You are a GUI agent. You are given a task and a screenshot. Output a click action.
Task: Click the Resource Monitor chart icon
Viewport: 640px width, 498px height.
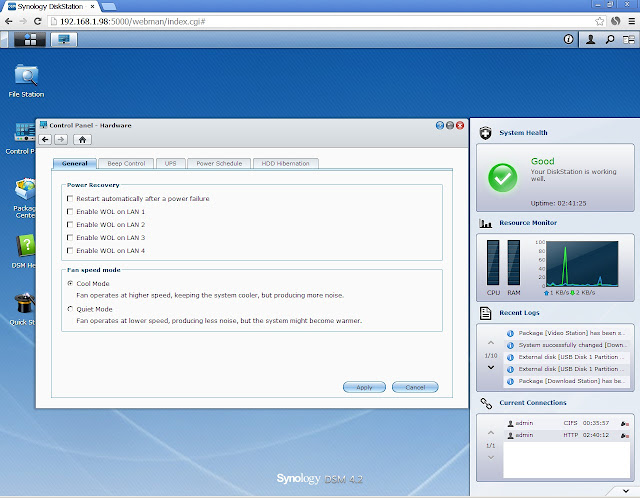click(x=485, y=223)
